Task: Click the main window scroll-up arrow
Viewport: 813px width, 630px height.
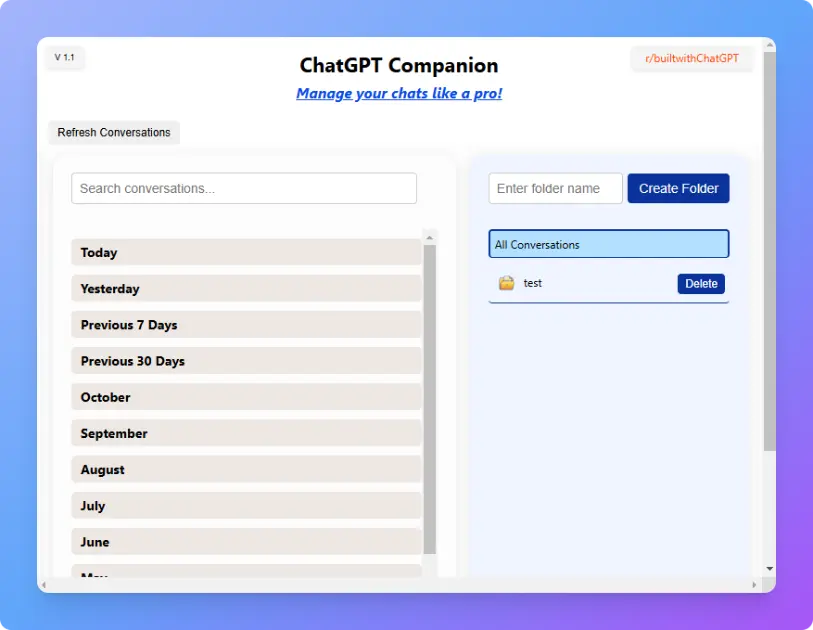Action: click(769, 46)
